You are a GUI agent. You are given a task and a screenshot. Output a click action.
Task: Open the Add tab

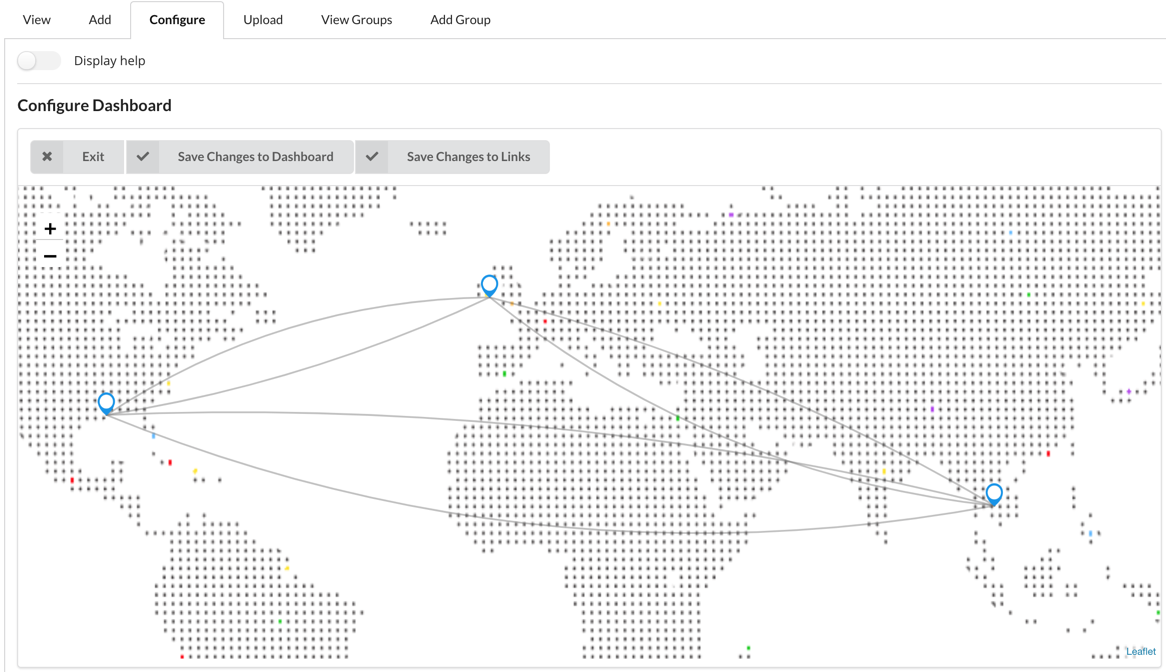pos(99,19)
